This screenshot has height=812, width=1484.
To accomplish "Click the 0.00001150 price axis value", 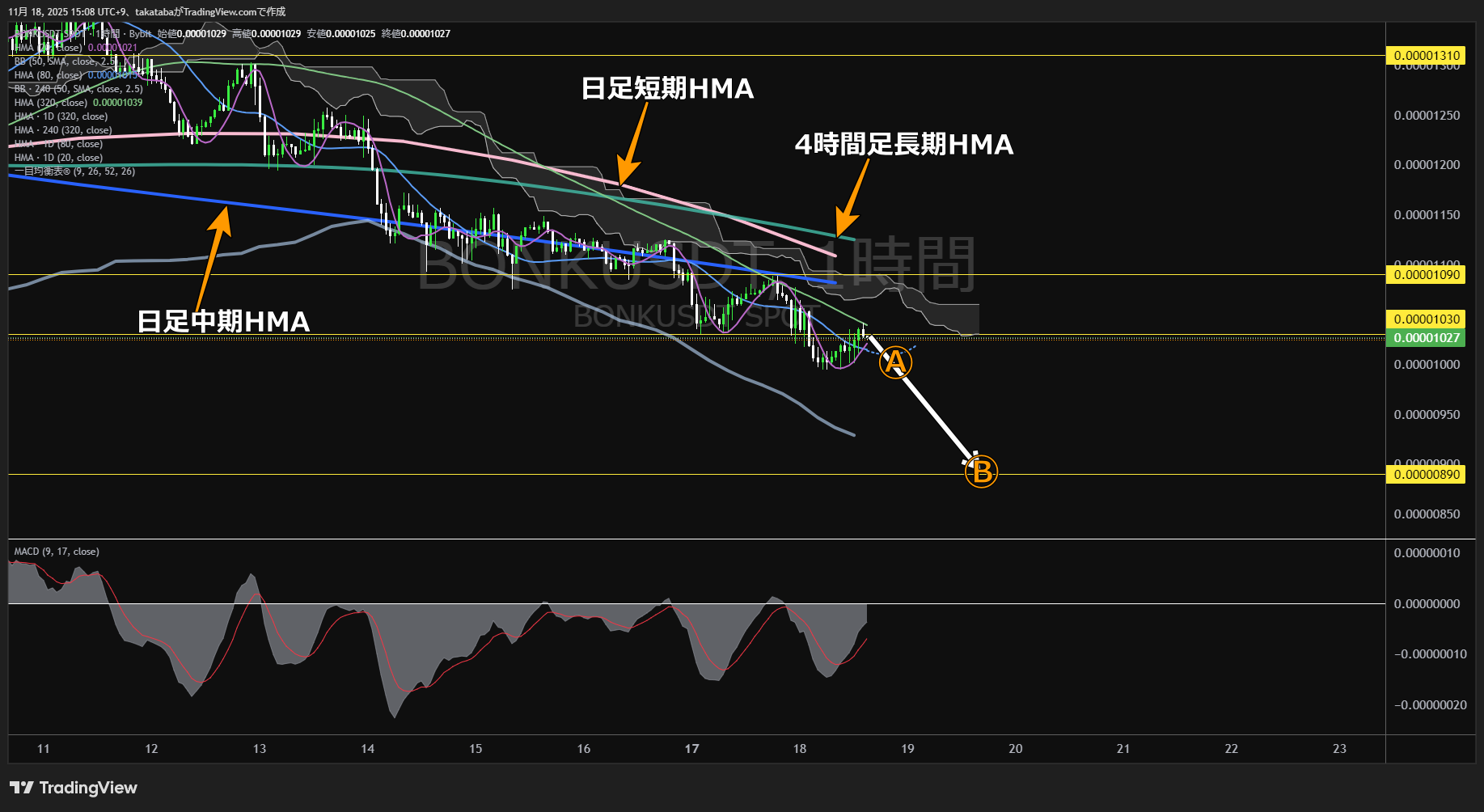I will (1427, 215).
